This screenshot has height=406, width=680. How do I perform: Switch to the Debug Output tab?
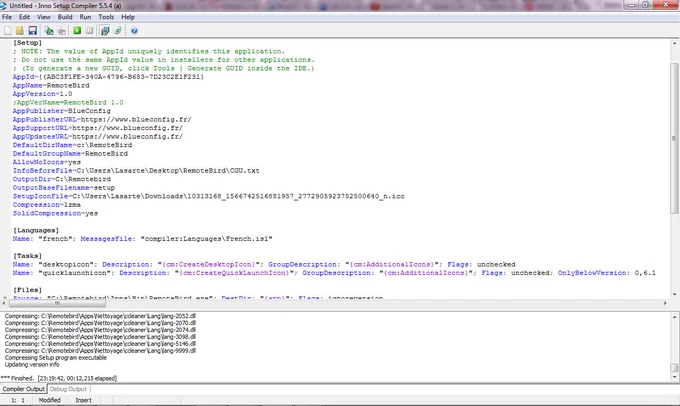point(69,389)
